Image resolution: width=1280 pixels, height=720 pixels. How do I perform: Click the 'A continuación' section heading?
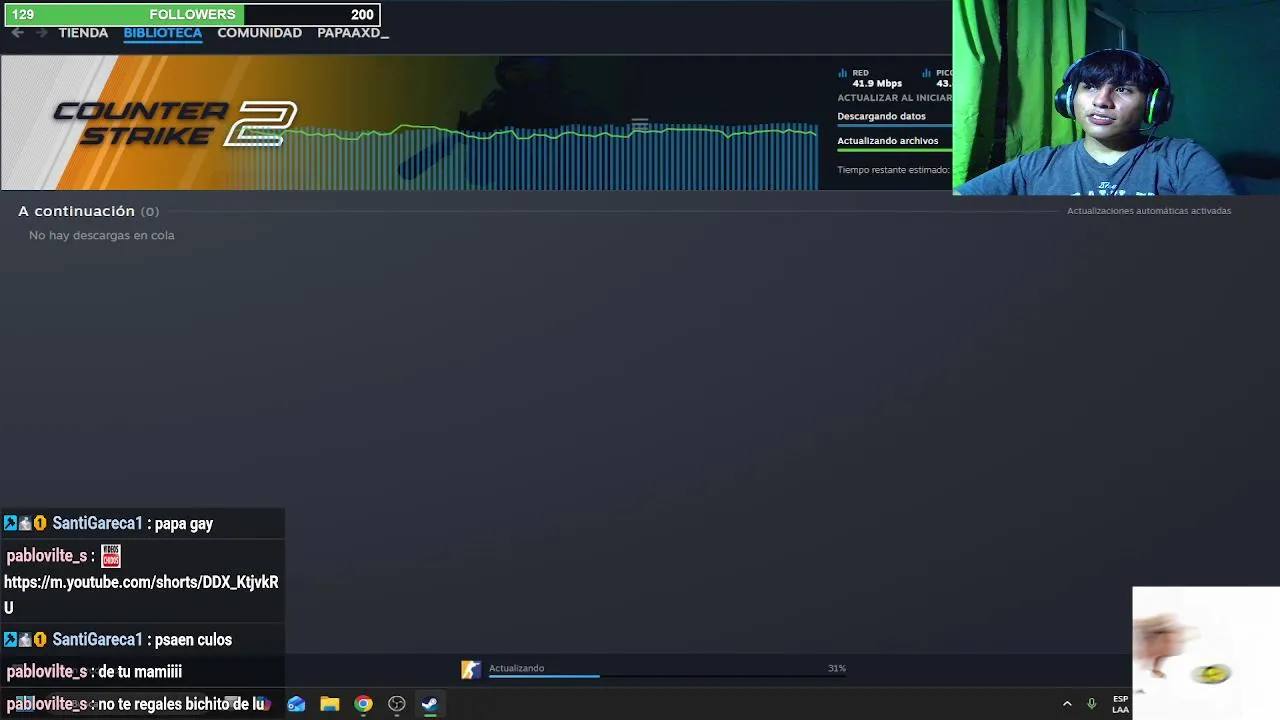[x=76, y=211]
